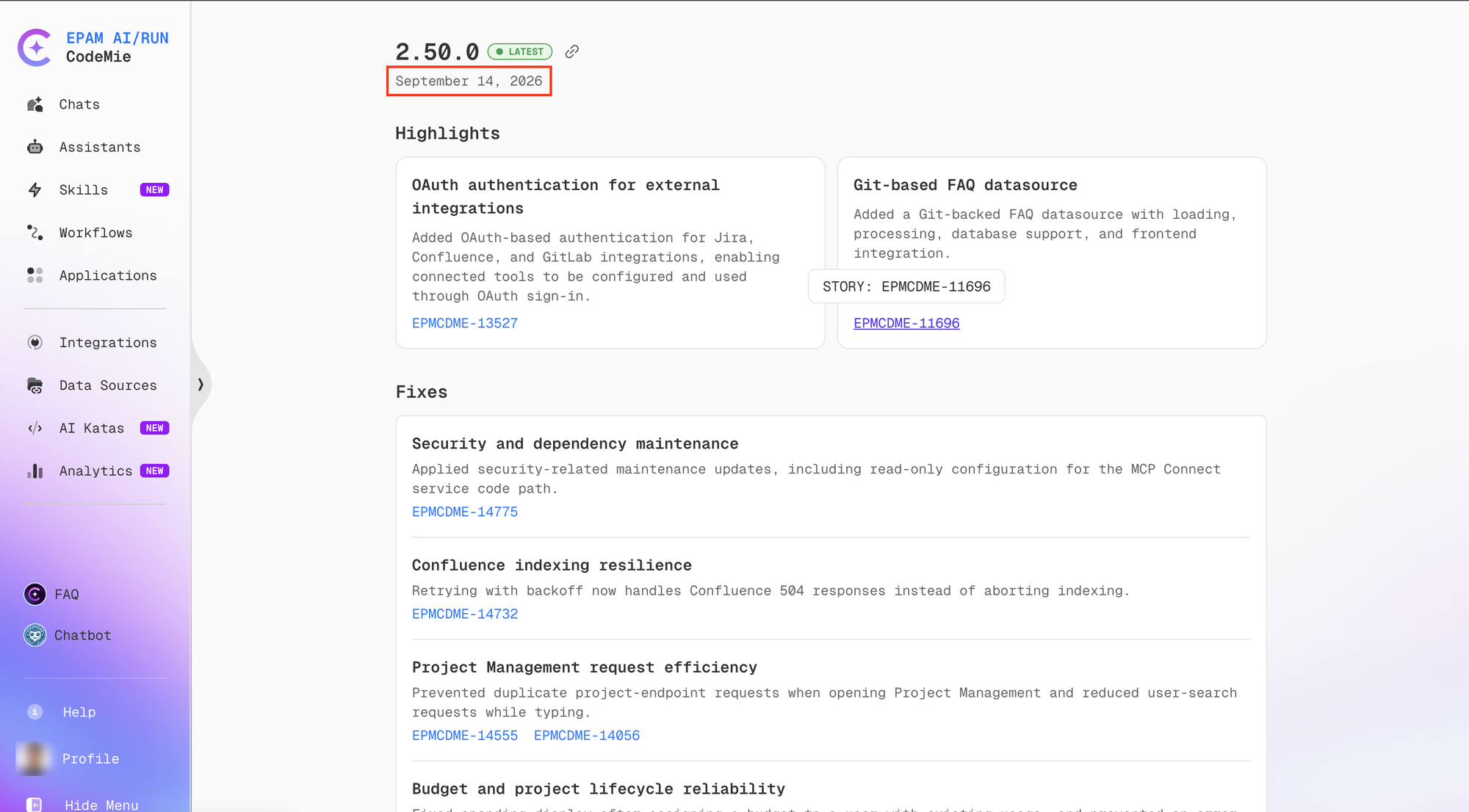The height and width of the screenshot is (812, 1469).
Task: Click Project Management request efficiency title
Action: [x=585, y=667]
